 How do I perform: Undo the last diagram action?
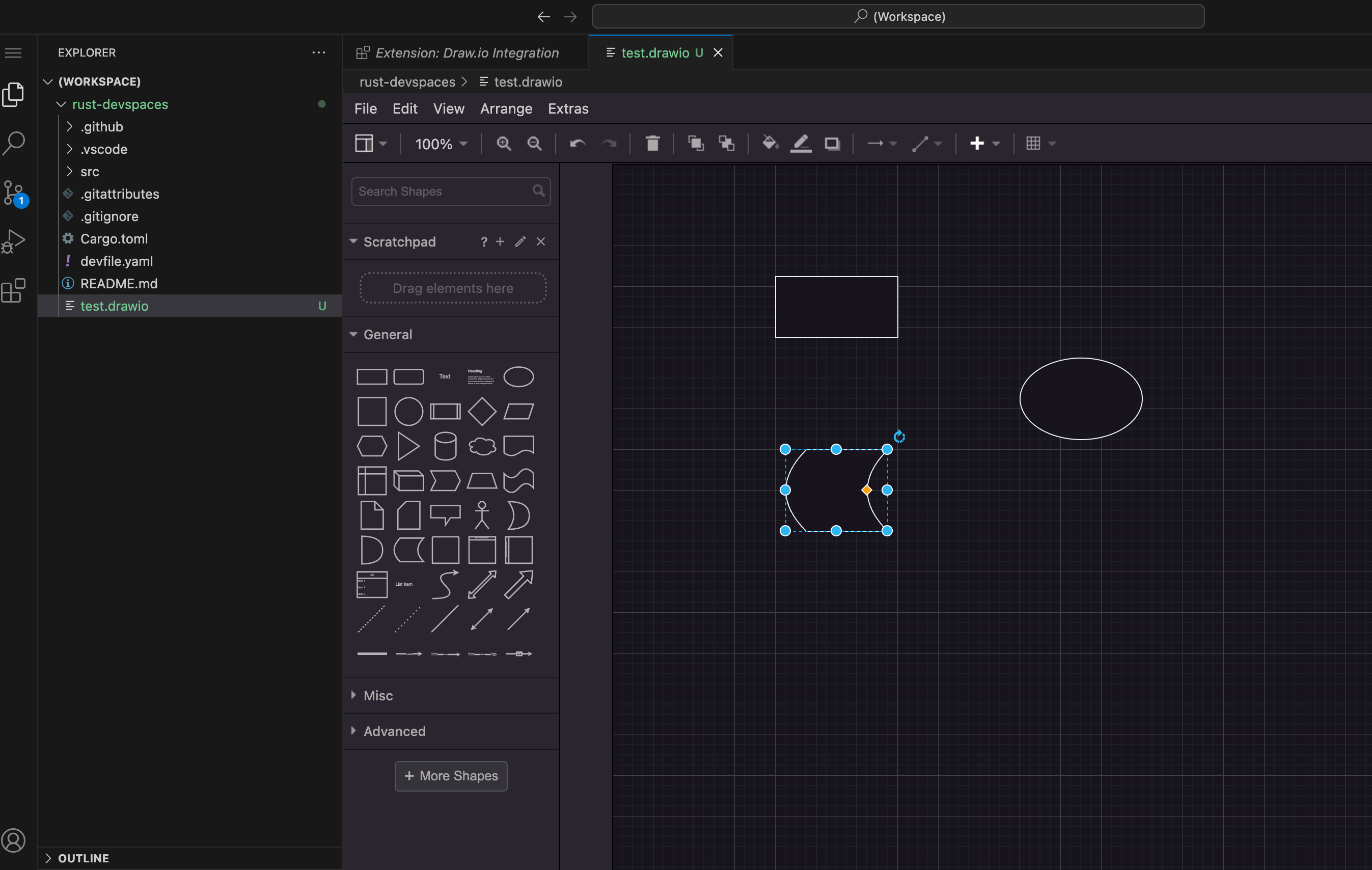pyautogui.click(x=578, y=144)
